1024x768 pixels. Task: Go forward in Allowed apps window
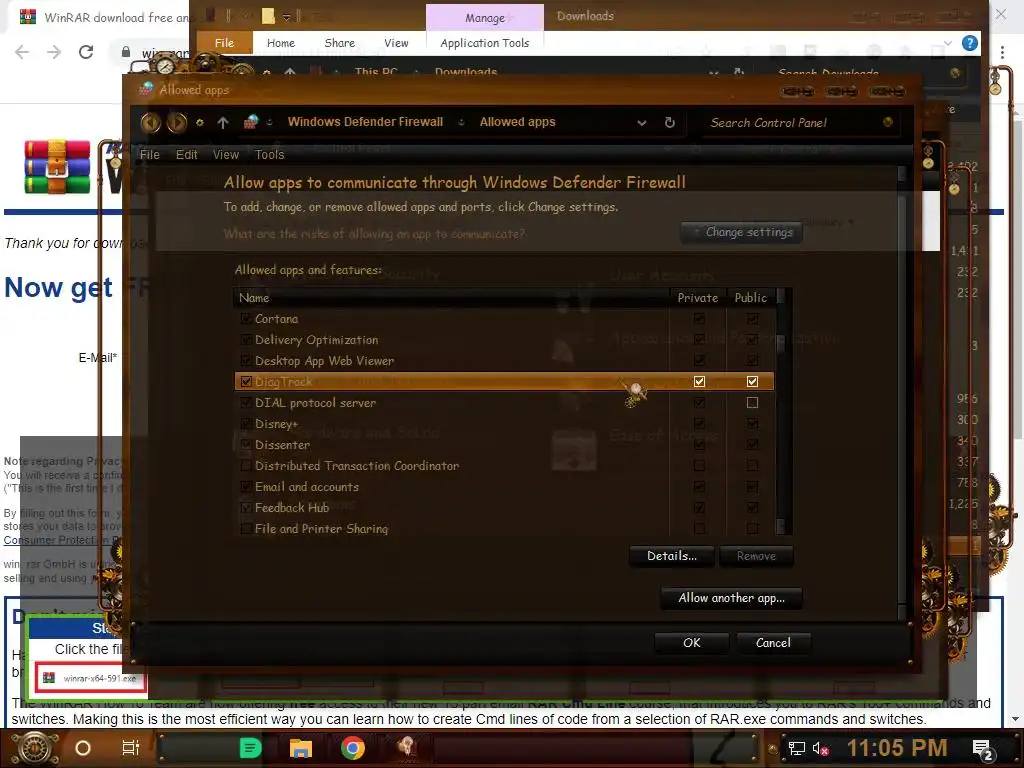176,122
